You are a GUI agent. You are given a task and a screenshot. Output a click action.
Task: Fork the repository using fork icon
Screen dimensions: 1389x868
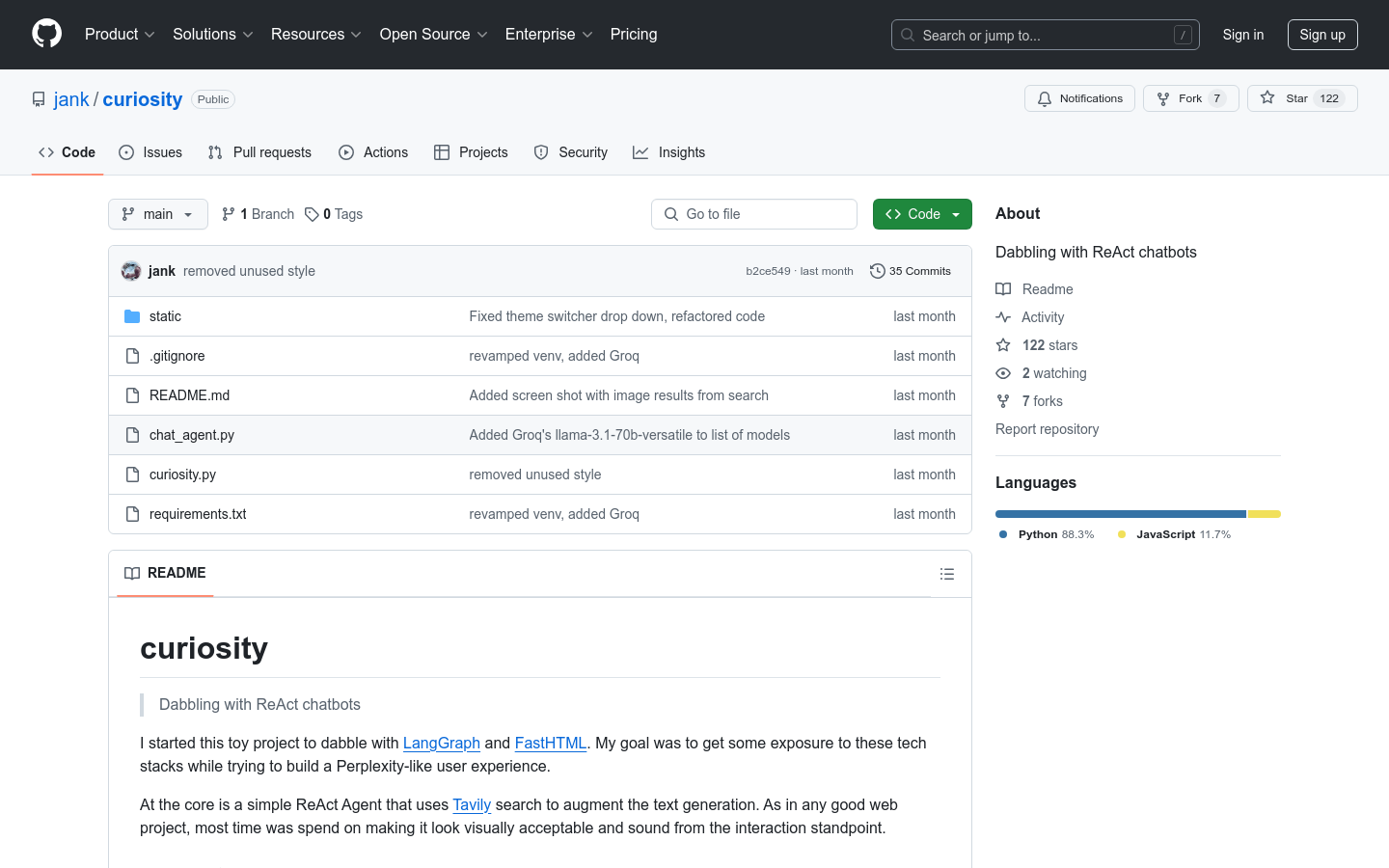click(1164, 98)
